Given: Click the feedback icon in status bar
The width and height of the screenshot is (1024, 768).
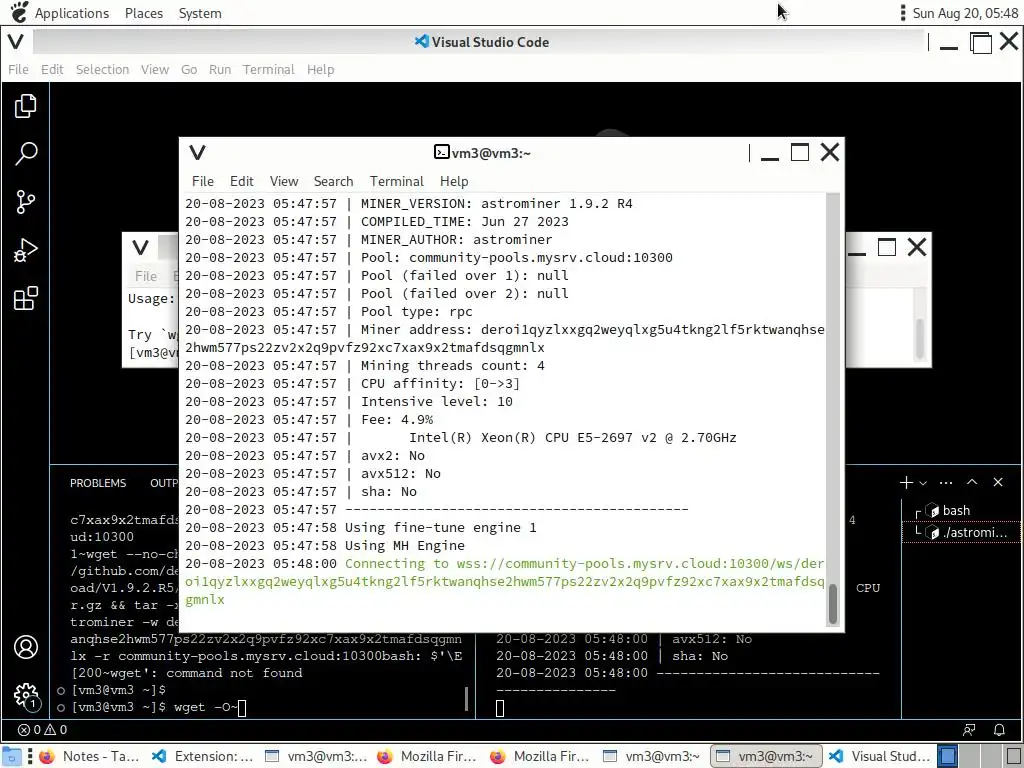Looking at the screenshot, I should pyautogui.click(x=969, y=729).
